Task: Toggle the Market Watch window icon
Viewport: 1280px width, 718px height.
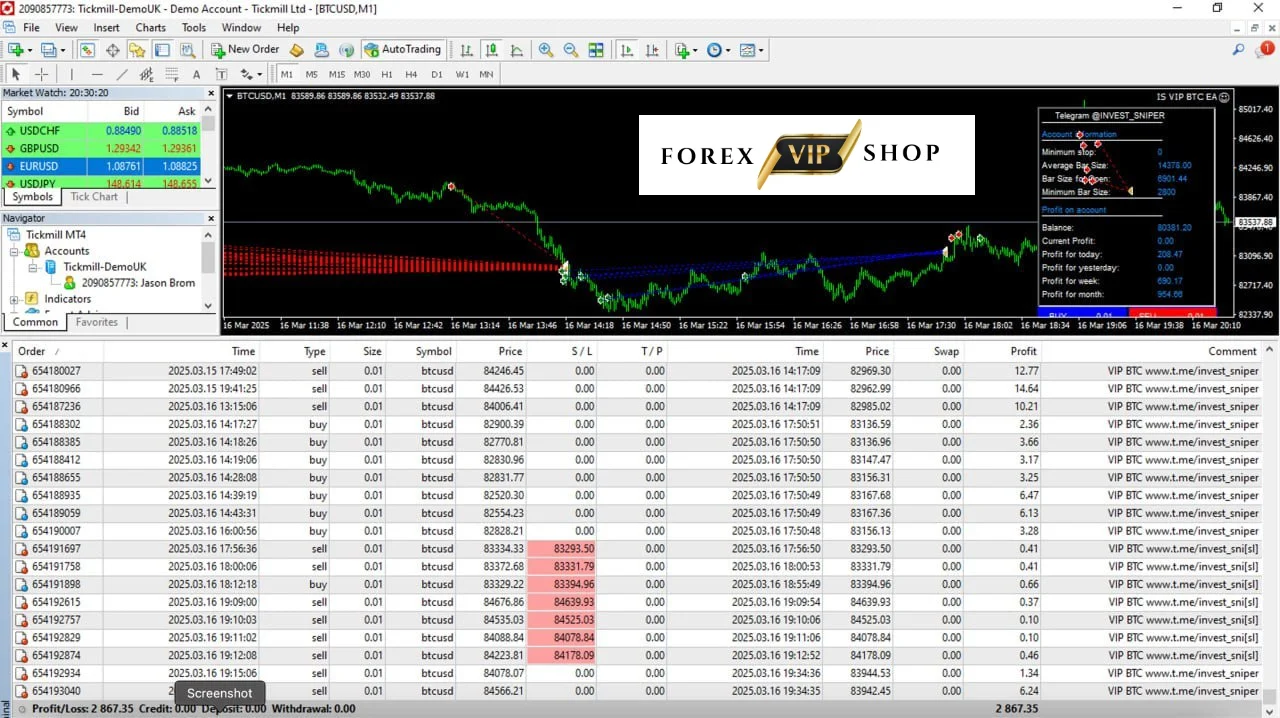Action: pos(87,50)
